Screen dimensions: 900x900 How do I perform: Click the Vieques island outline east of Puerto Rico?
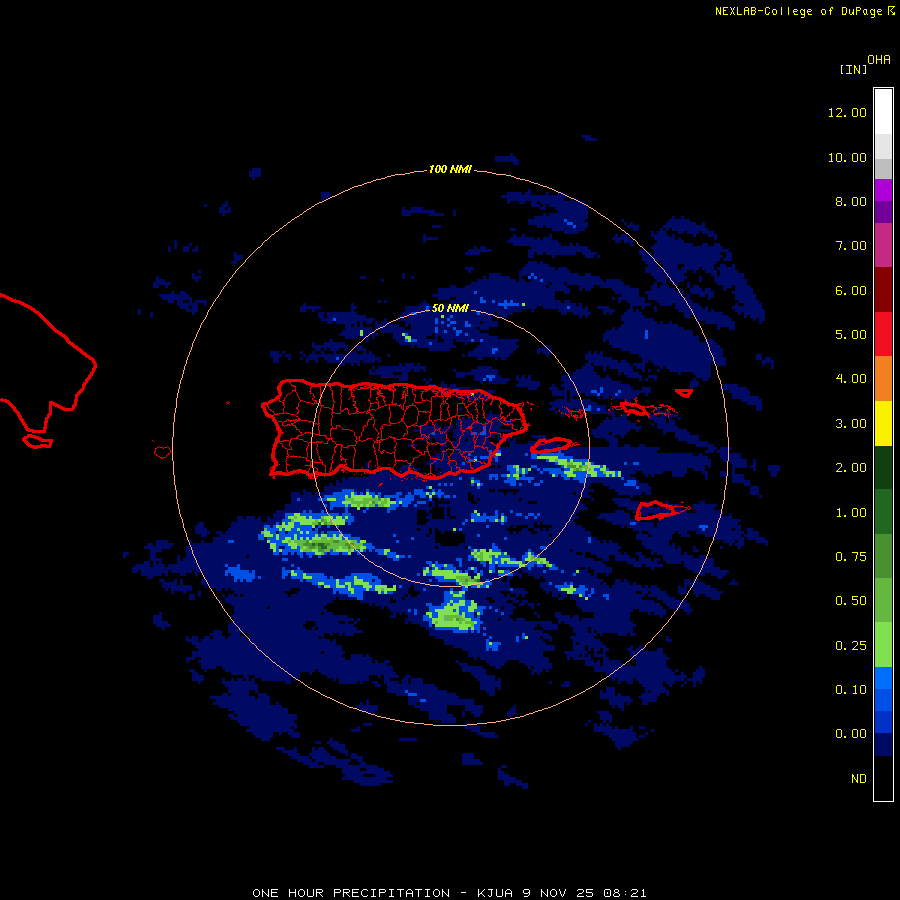click(551, 445)
